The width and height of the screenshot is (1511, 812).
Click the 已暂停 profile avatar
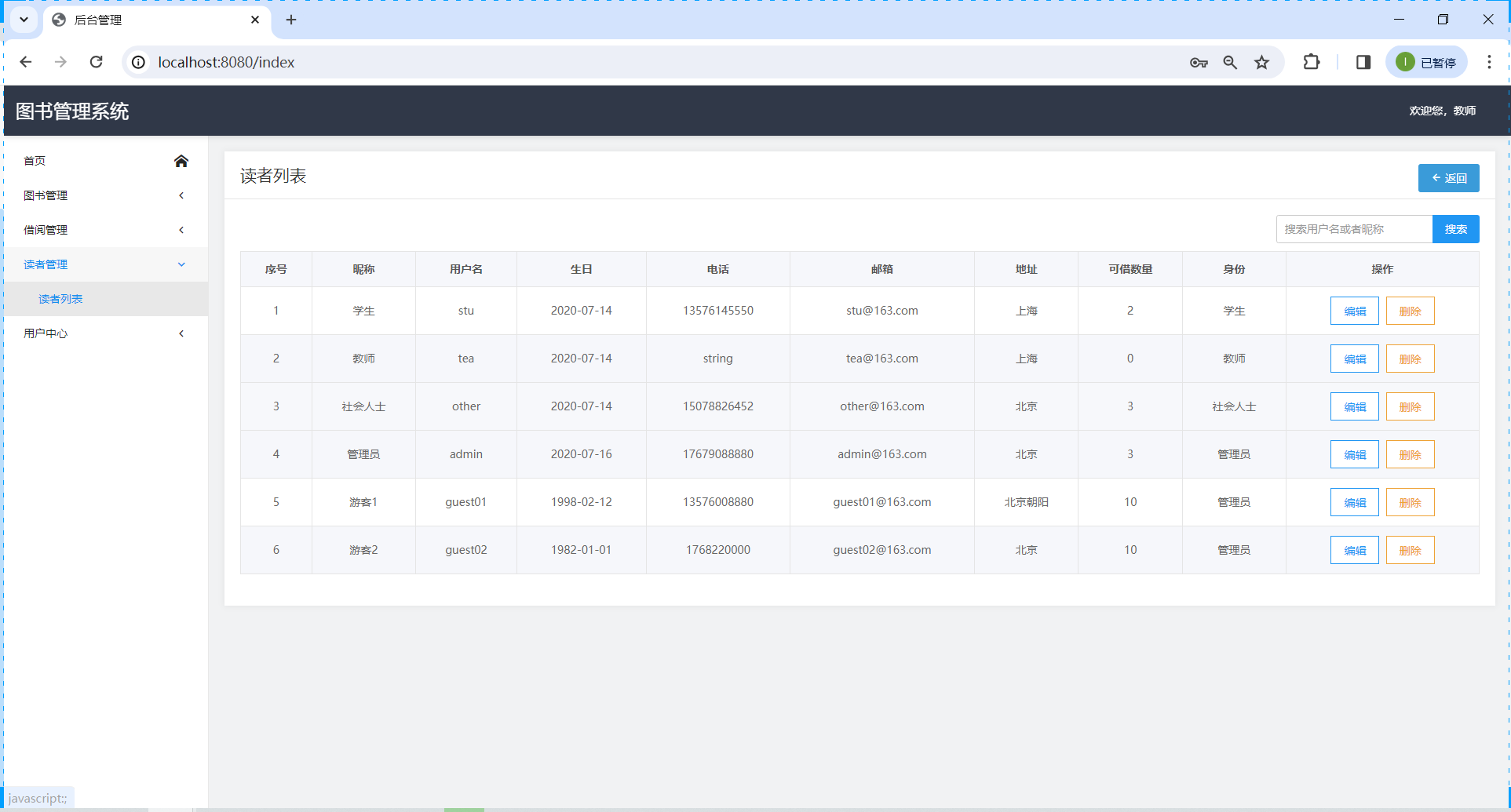[1426, 62]
